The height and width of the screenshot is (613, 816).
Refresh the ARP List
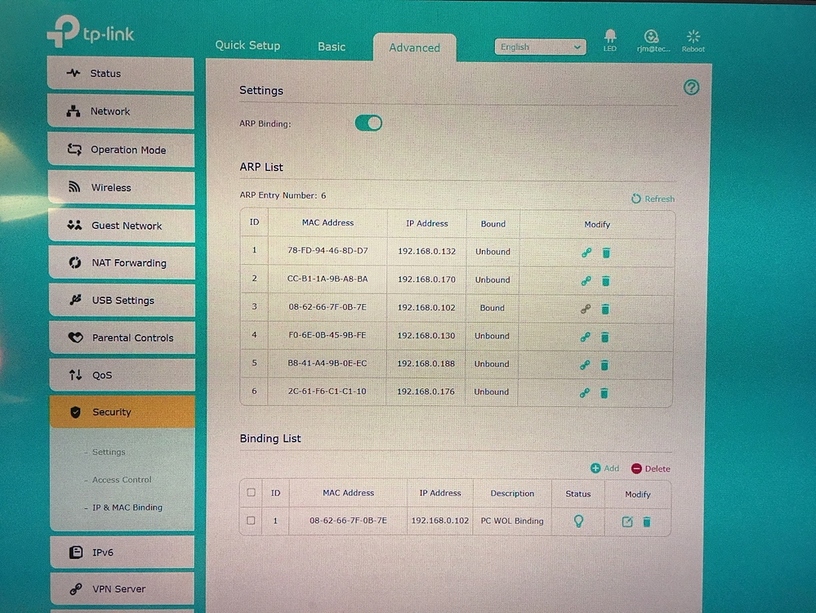point(653,199)
